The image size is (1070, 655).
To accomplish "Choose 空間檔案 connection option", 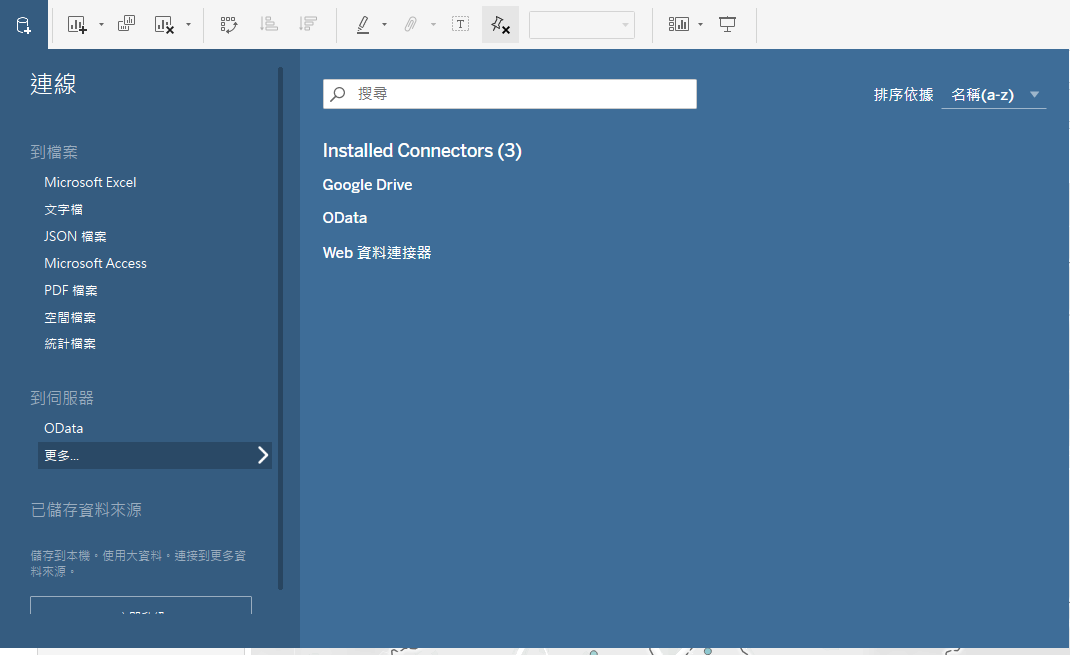I will 70,317.
